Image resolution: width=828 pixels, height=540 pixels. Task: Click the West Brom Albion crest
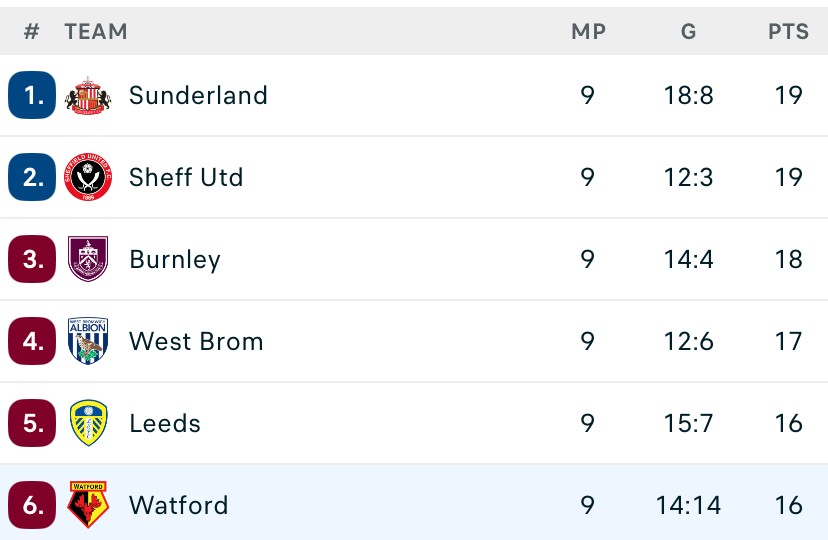pos(88,341)
